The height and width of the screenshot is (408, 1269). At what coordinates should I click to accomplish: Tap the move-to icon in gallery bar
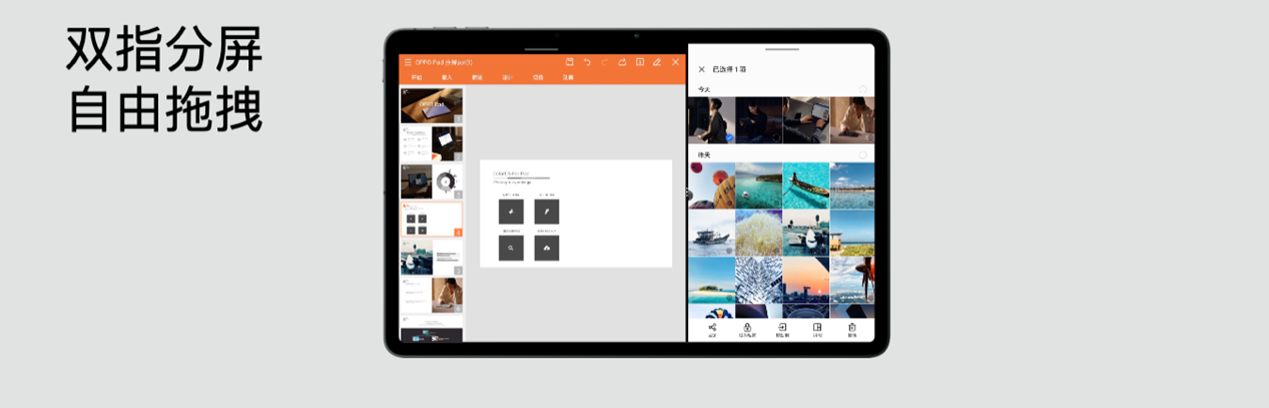tap(782, 329)
